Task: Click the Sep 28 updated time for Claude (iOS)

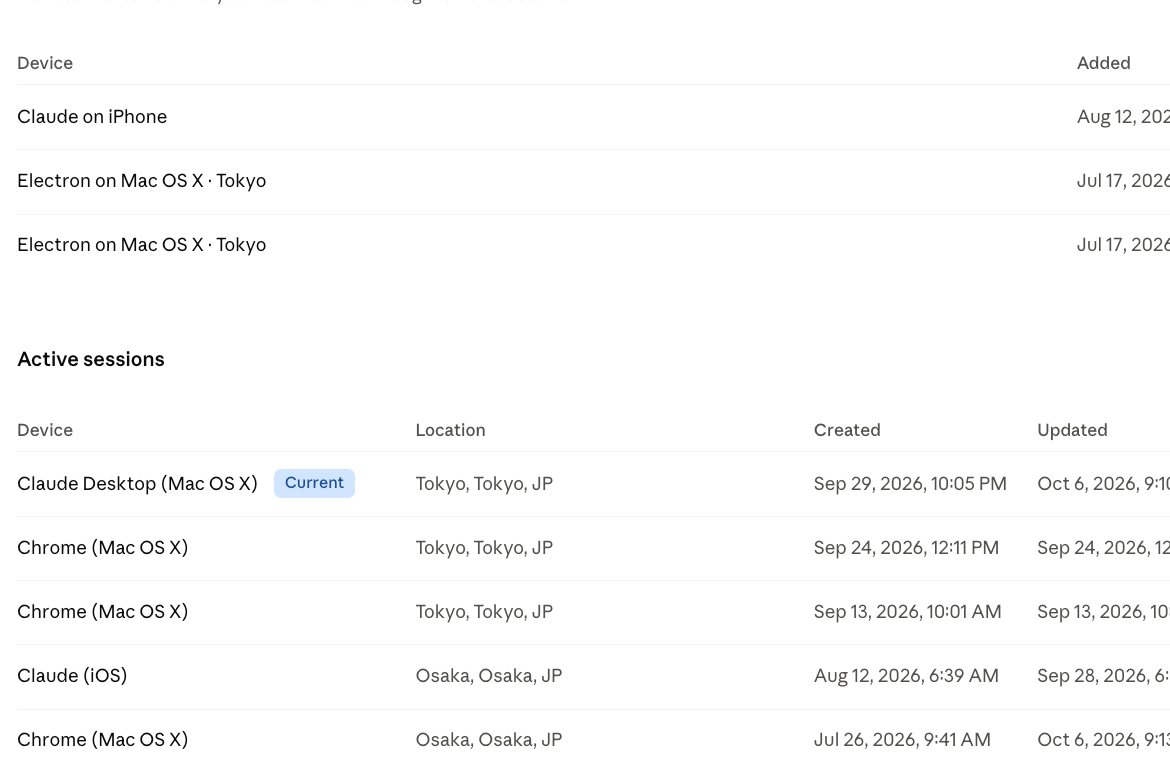Action: click(x=1104, y=676)
